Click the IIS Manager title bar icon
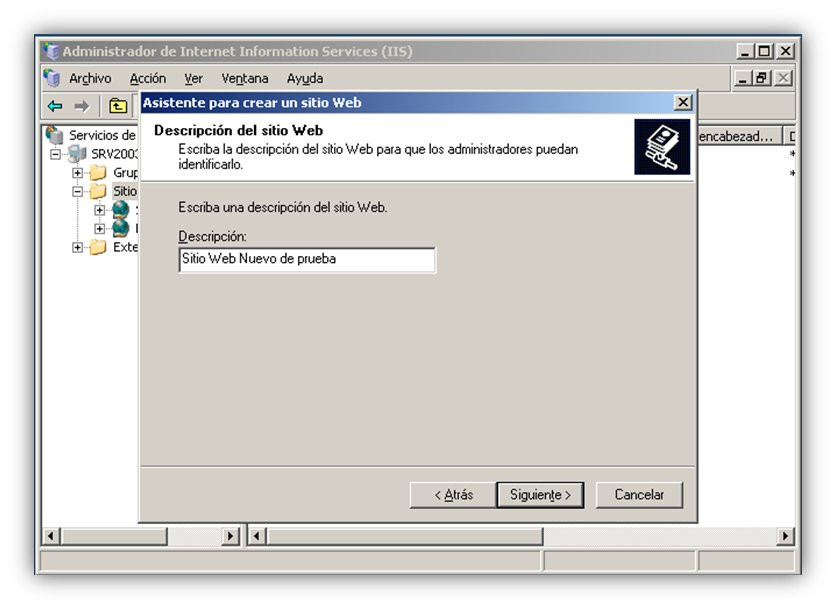 51,51
